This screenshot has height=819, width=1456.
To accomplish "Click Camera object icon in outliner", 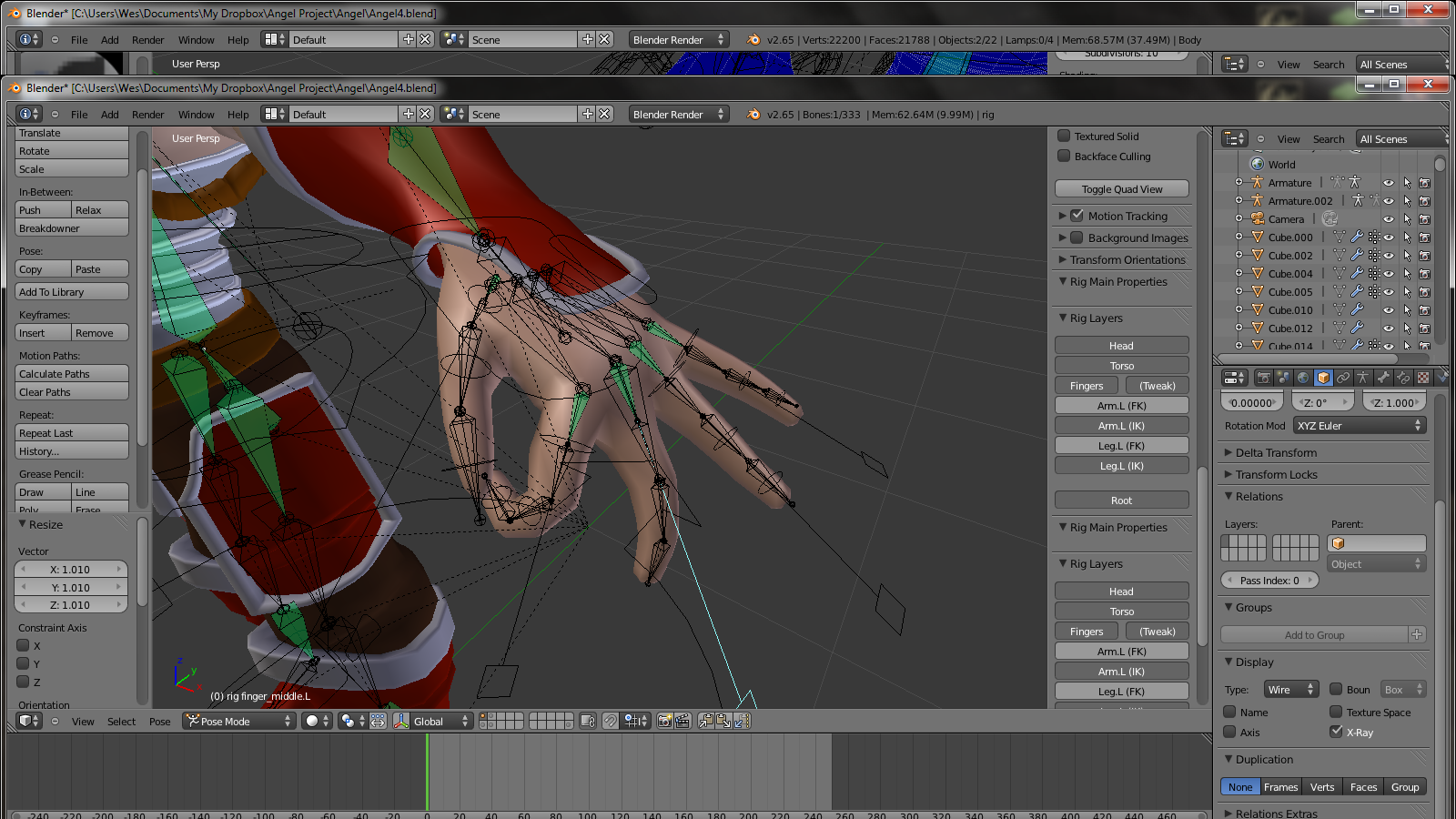I will click(1258, 218).
